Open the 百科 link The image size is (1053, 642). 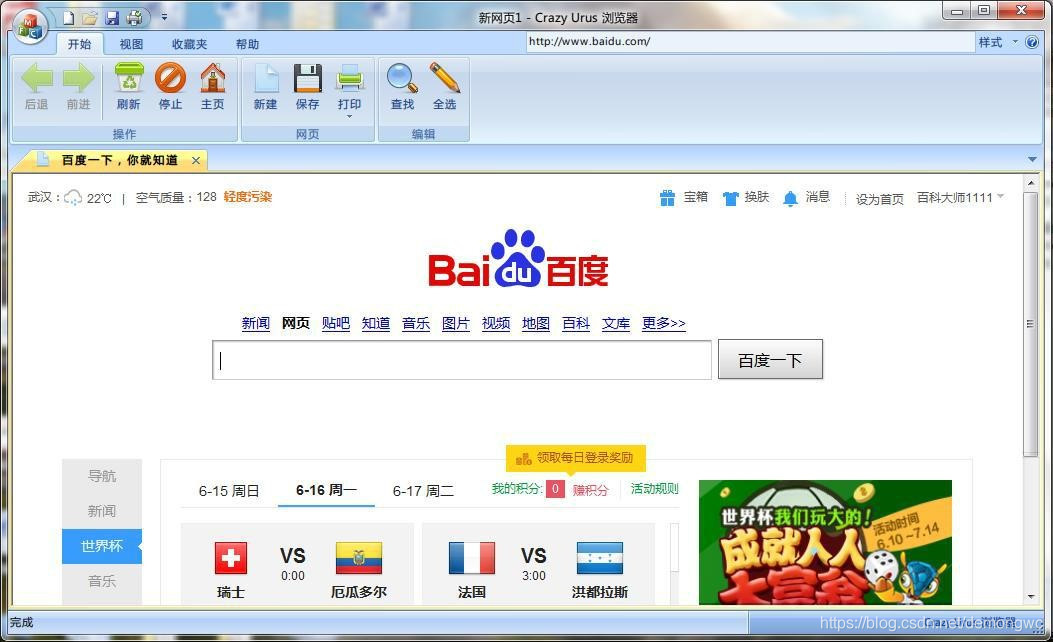point(576,323)
